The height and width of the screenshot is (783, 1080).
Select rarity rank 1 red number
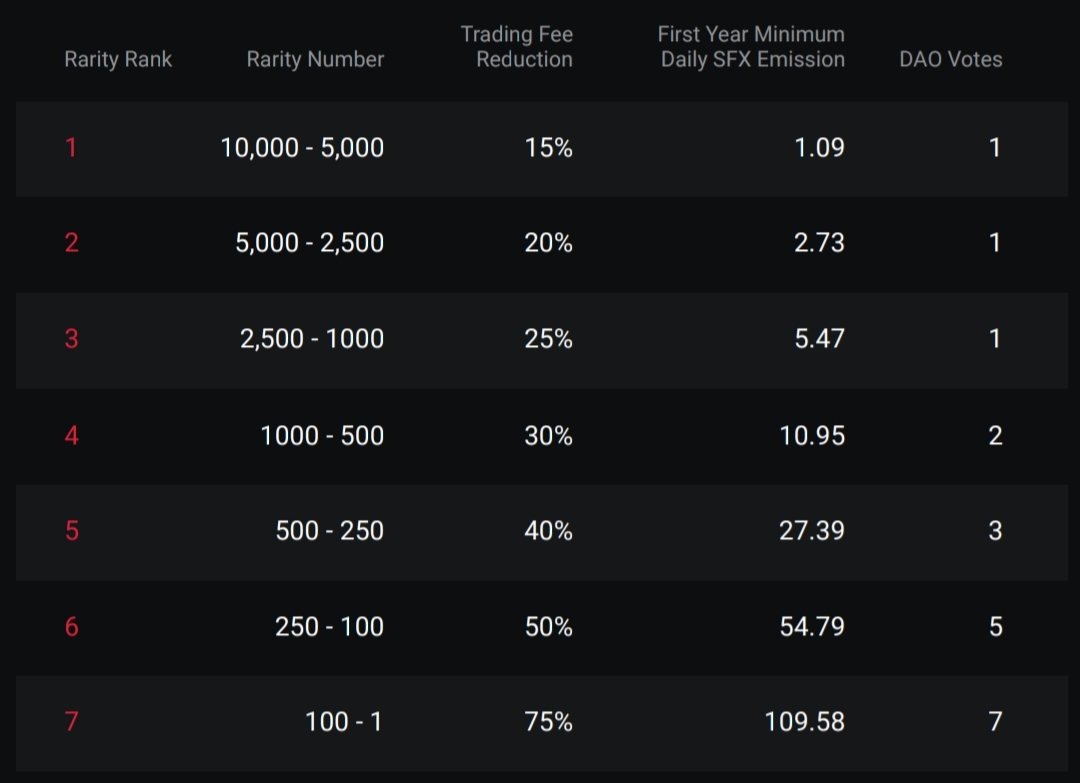tap(71, 147)
